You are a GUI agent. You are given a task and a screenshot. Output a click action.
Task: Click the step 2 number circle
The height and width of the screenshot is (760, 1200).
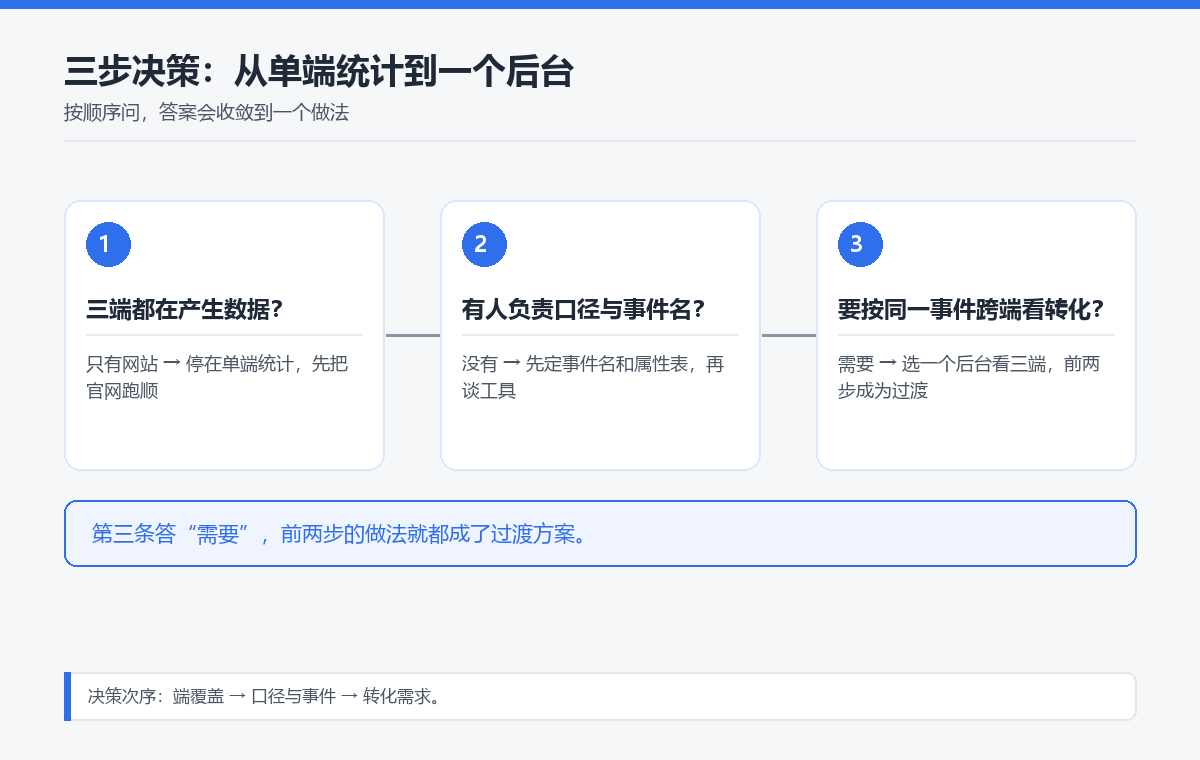[484, 244]
